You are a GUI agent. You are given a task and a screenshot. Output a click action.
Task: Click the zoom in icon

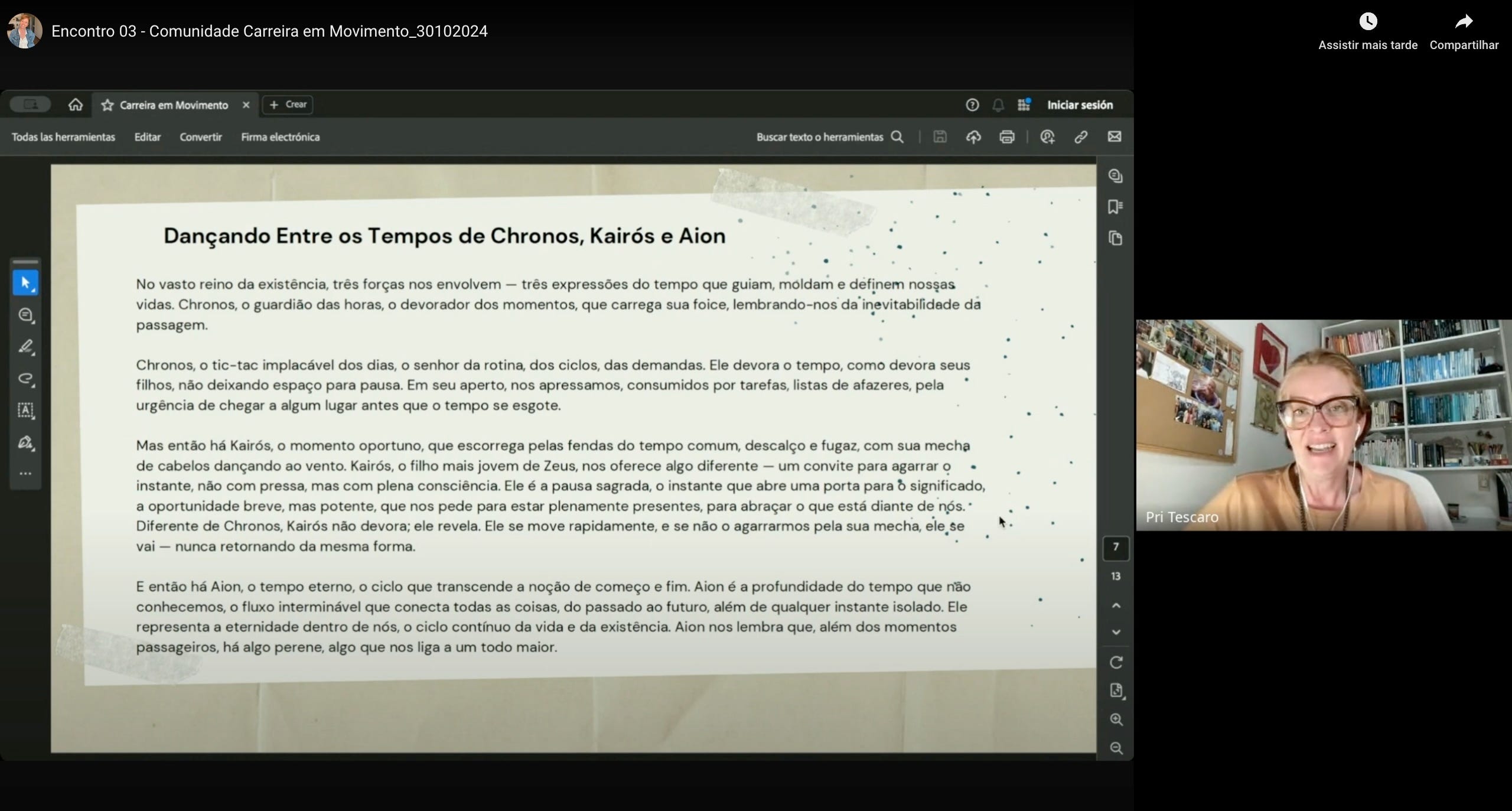tap(1116, 719)
